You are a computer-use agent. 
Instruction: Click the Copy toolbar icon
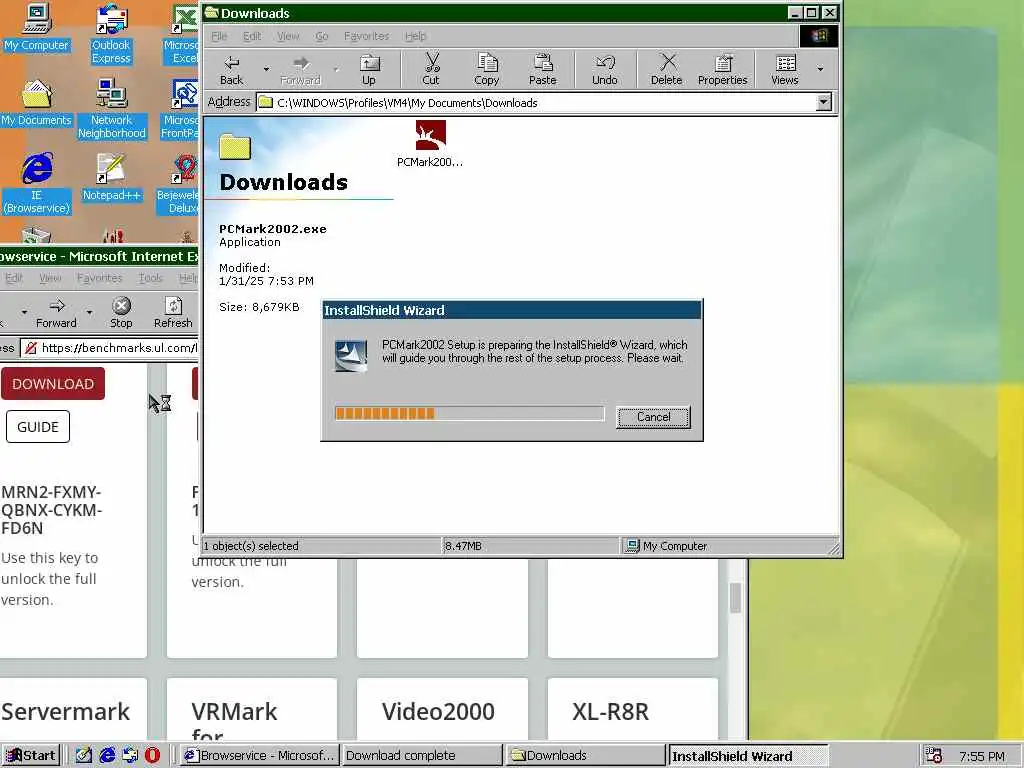pyautogui.click(x=487, y=69)
